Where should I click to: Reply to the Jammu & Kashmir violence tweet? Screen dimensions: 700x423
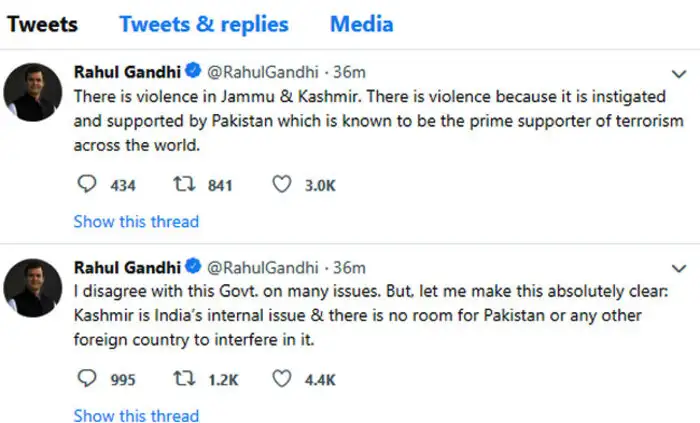point(88,184)
